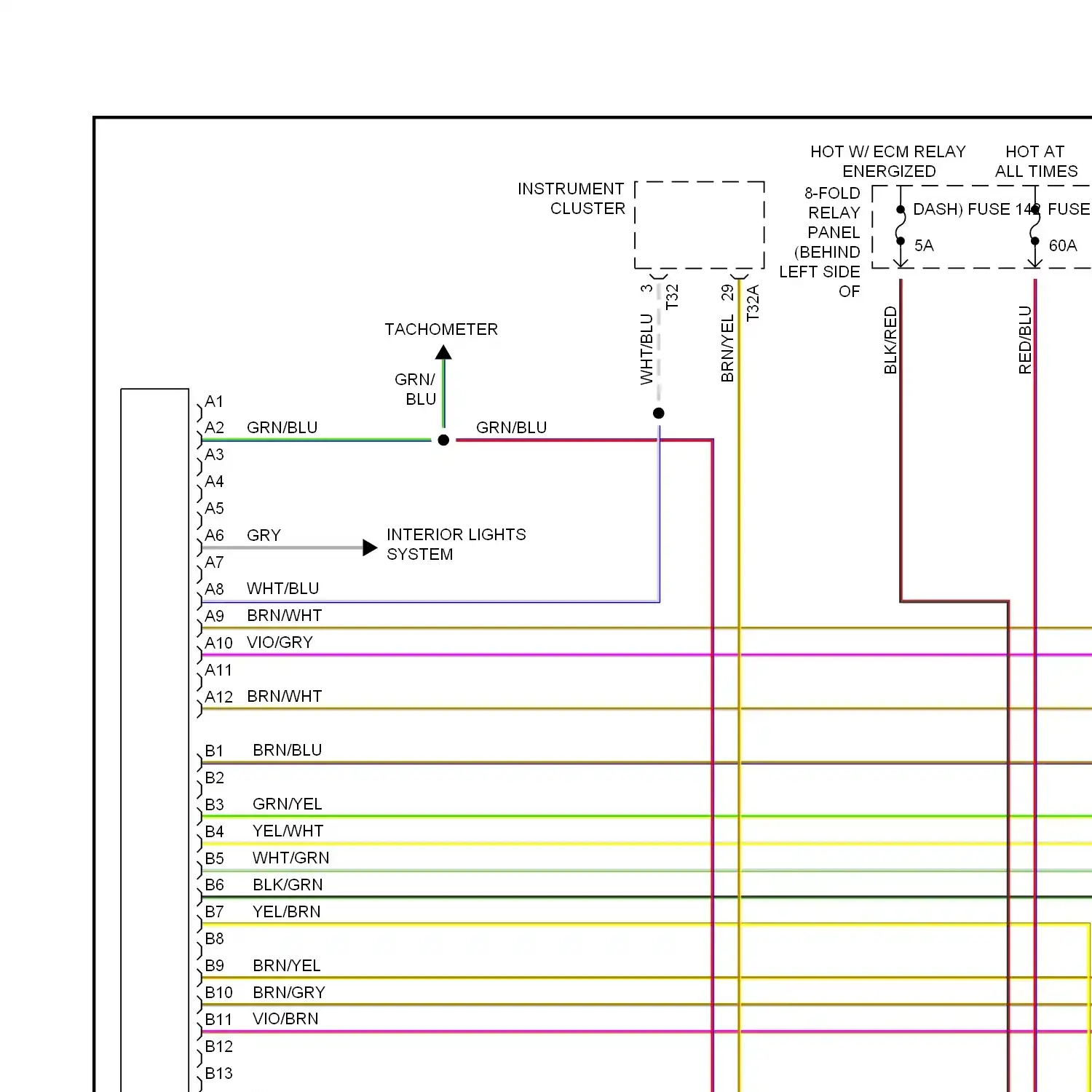Select the vertical BLK/RED wire label
This screenshot has width=1092, height=1092.
point(890,341)
